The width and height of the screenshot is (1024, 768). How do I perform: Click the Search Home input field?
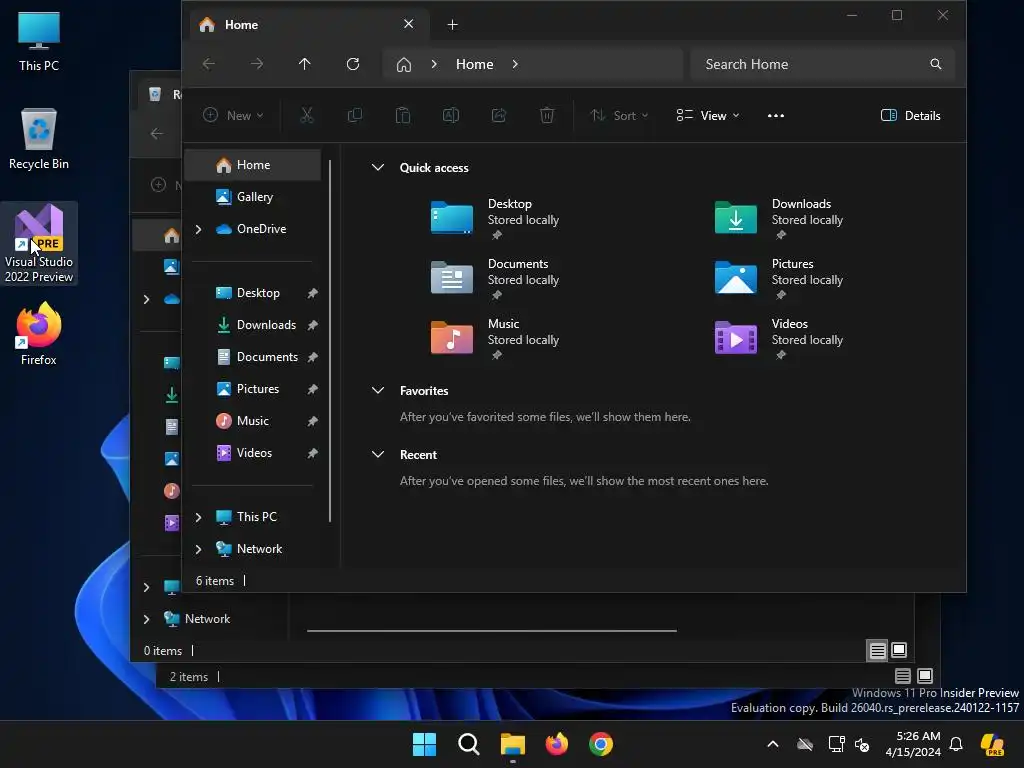[x=823, y=64]
